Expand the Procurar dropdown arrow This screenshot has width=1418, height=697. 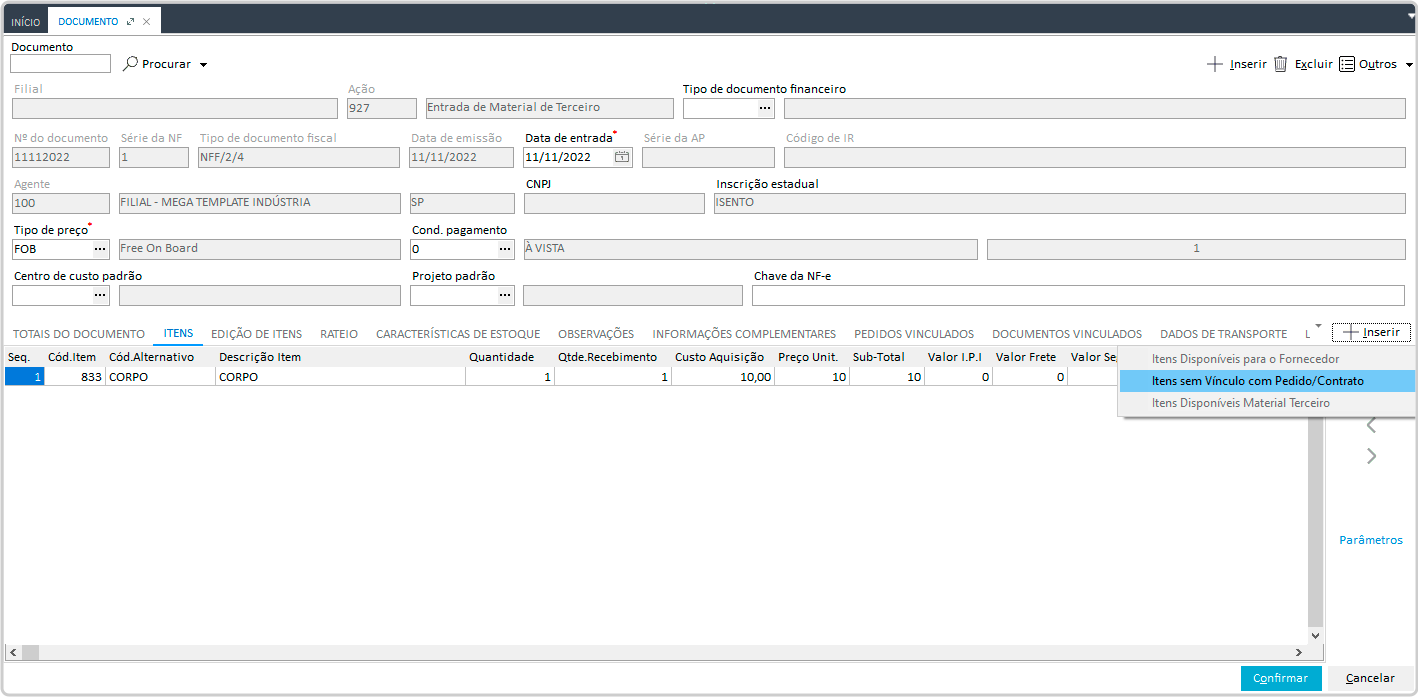(203, 65)
